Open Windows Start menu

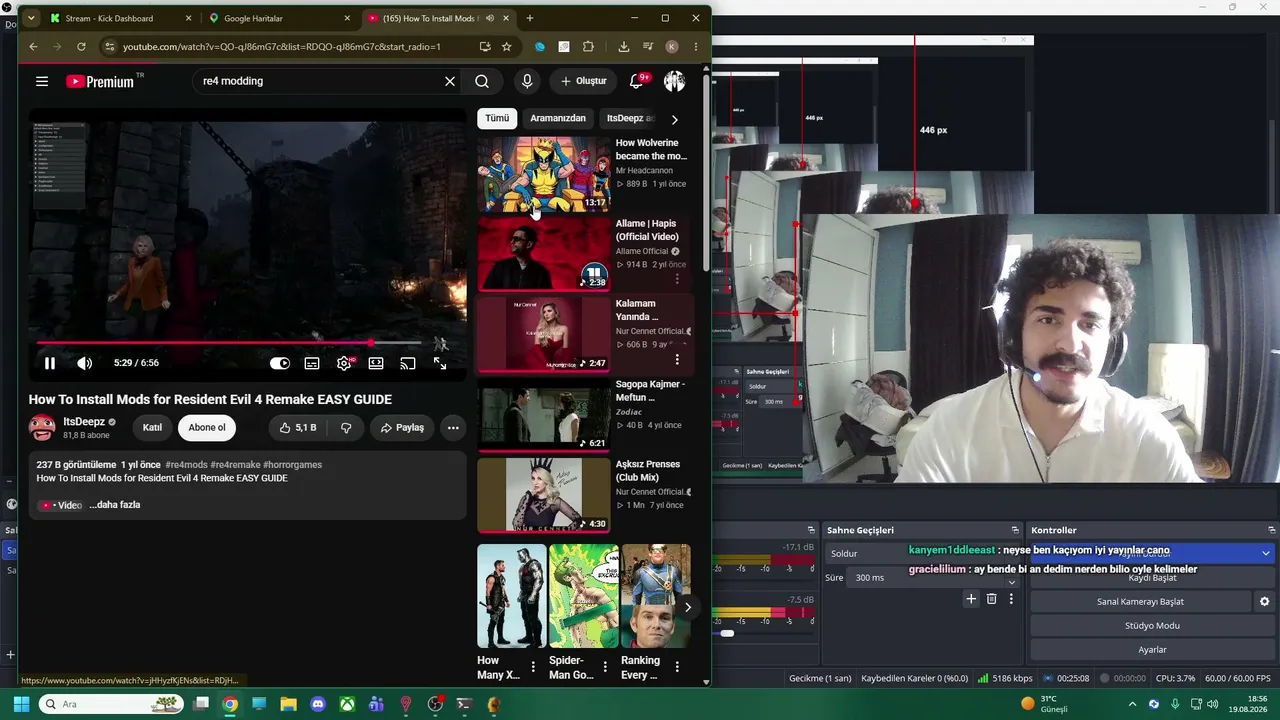[21, 704]
